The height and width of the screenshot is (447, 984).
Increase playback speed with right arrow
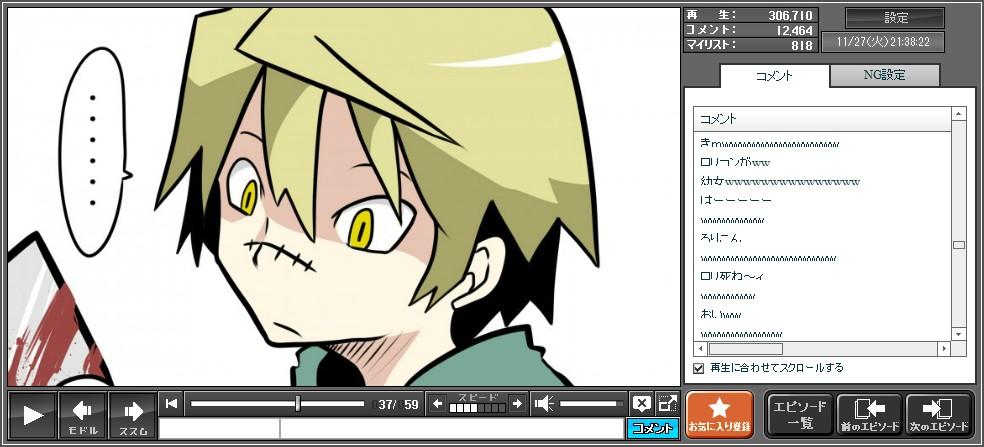click(517, 404)
